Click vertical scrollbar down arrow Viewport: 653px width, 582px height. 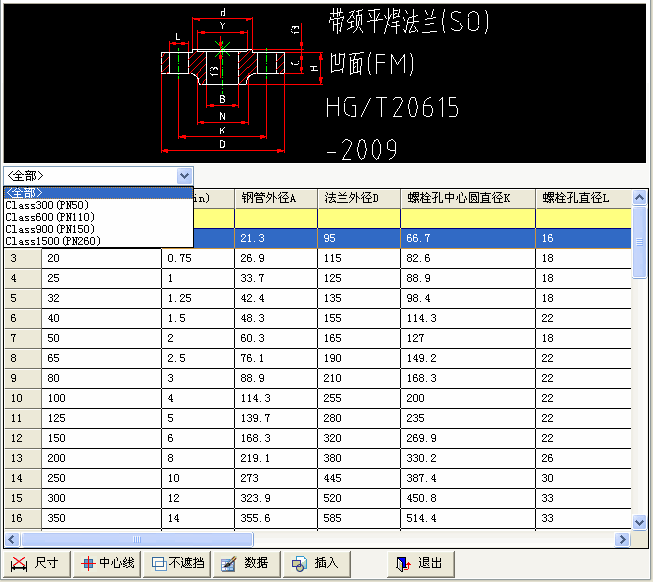640,521
